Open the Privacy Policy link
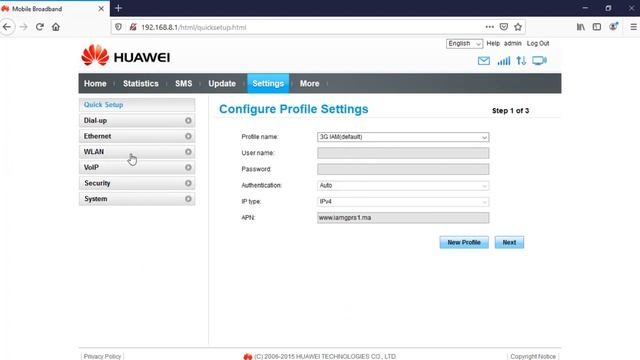Screen dimensions: 640x360 [102, 356]
